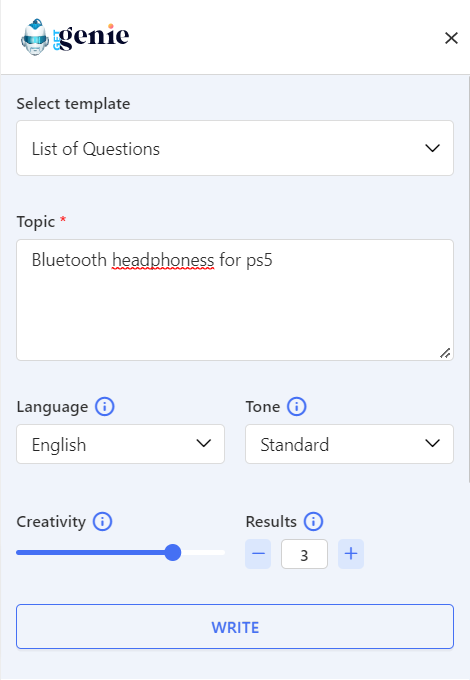
Task: Click the genie wordmark text
Action: (94, 36)
